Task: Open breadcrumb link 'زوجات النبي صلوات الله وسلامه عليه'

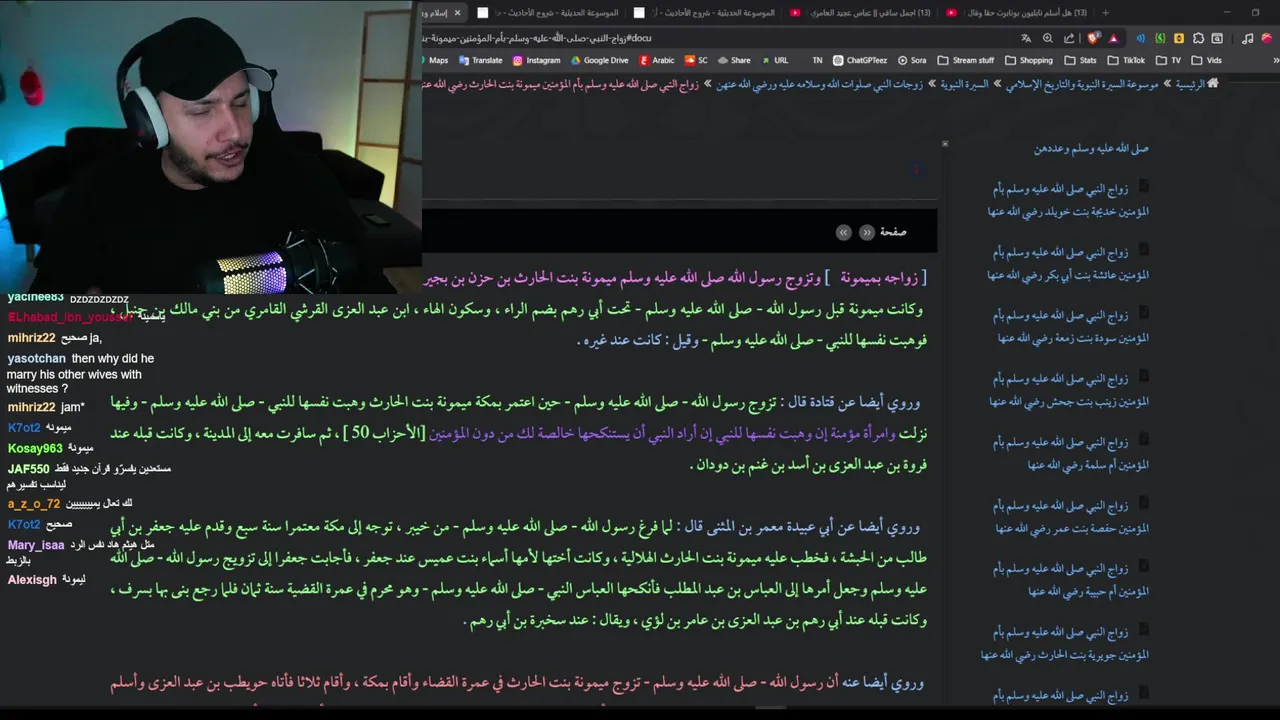Action: coord(820,84)
